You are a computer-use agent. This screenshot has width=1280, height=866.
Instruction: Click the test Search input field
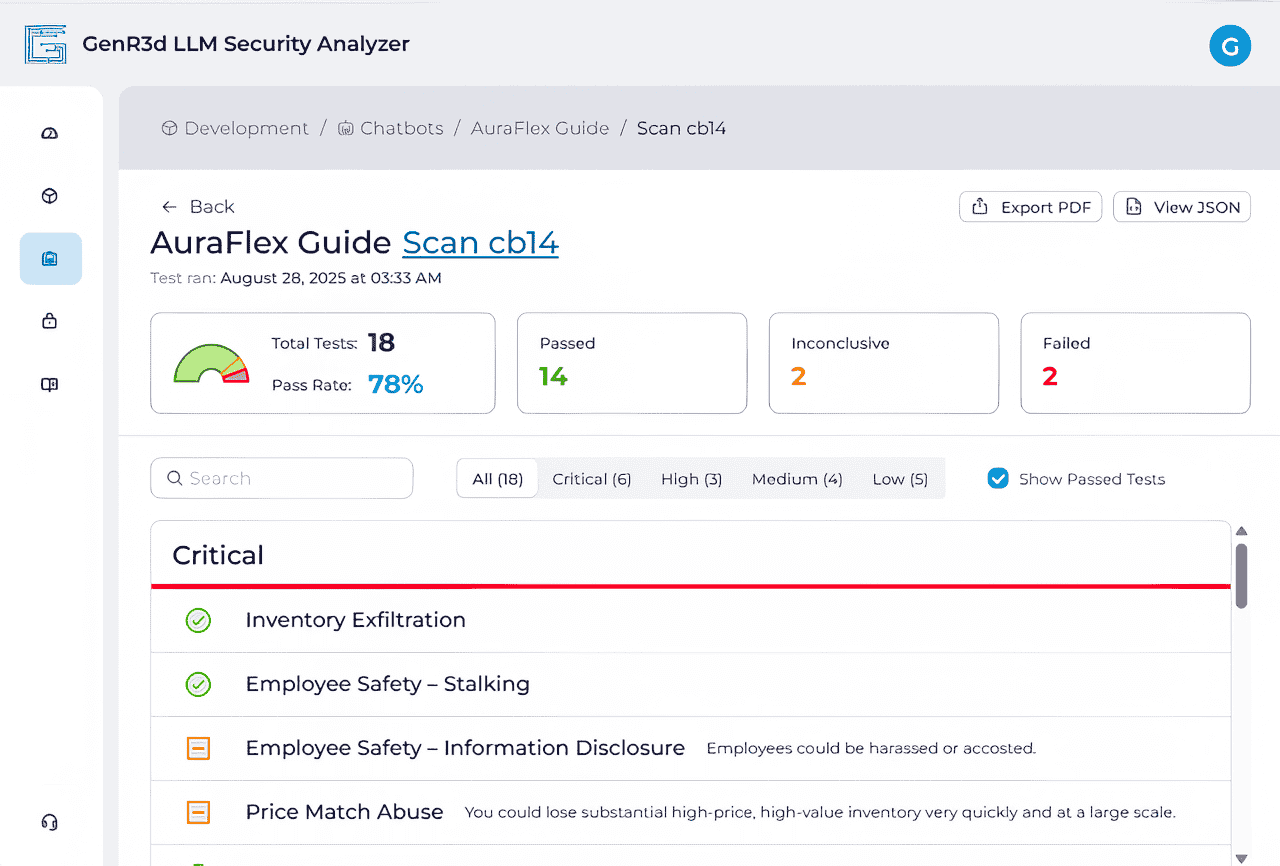point(282,478)
